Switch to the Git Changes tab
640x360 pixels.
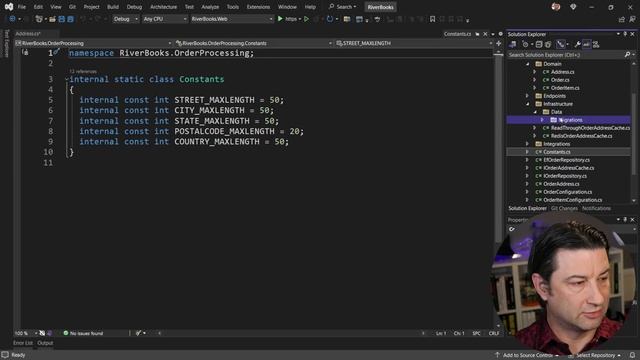(564, 208)
